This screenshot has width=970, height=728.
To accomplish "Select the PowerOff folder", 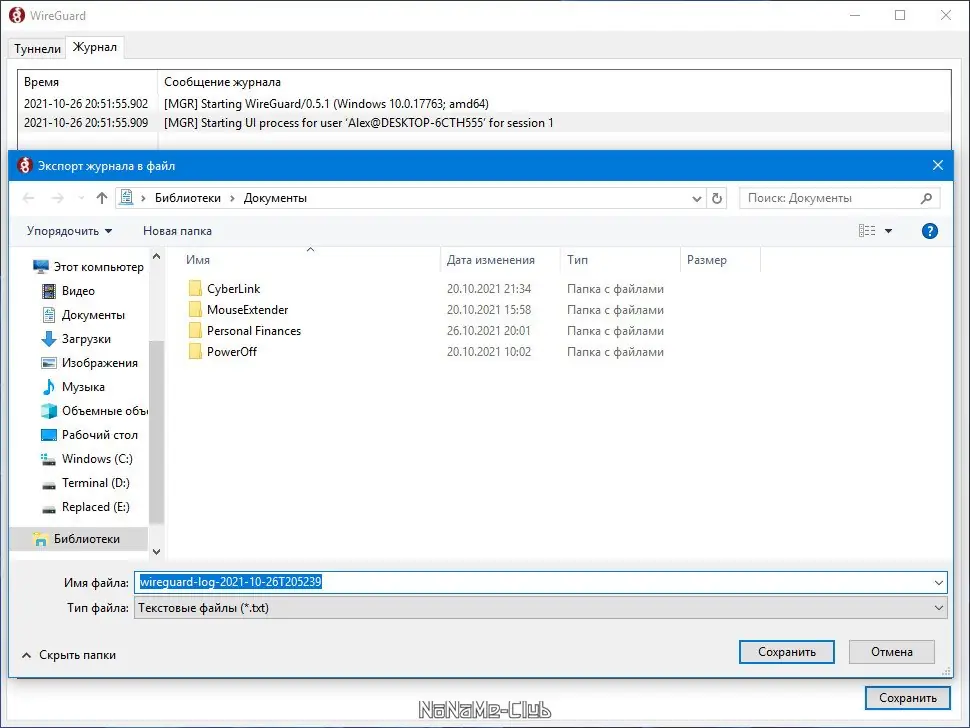I will (222, 352).
